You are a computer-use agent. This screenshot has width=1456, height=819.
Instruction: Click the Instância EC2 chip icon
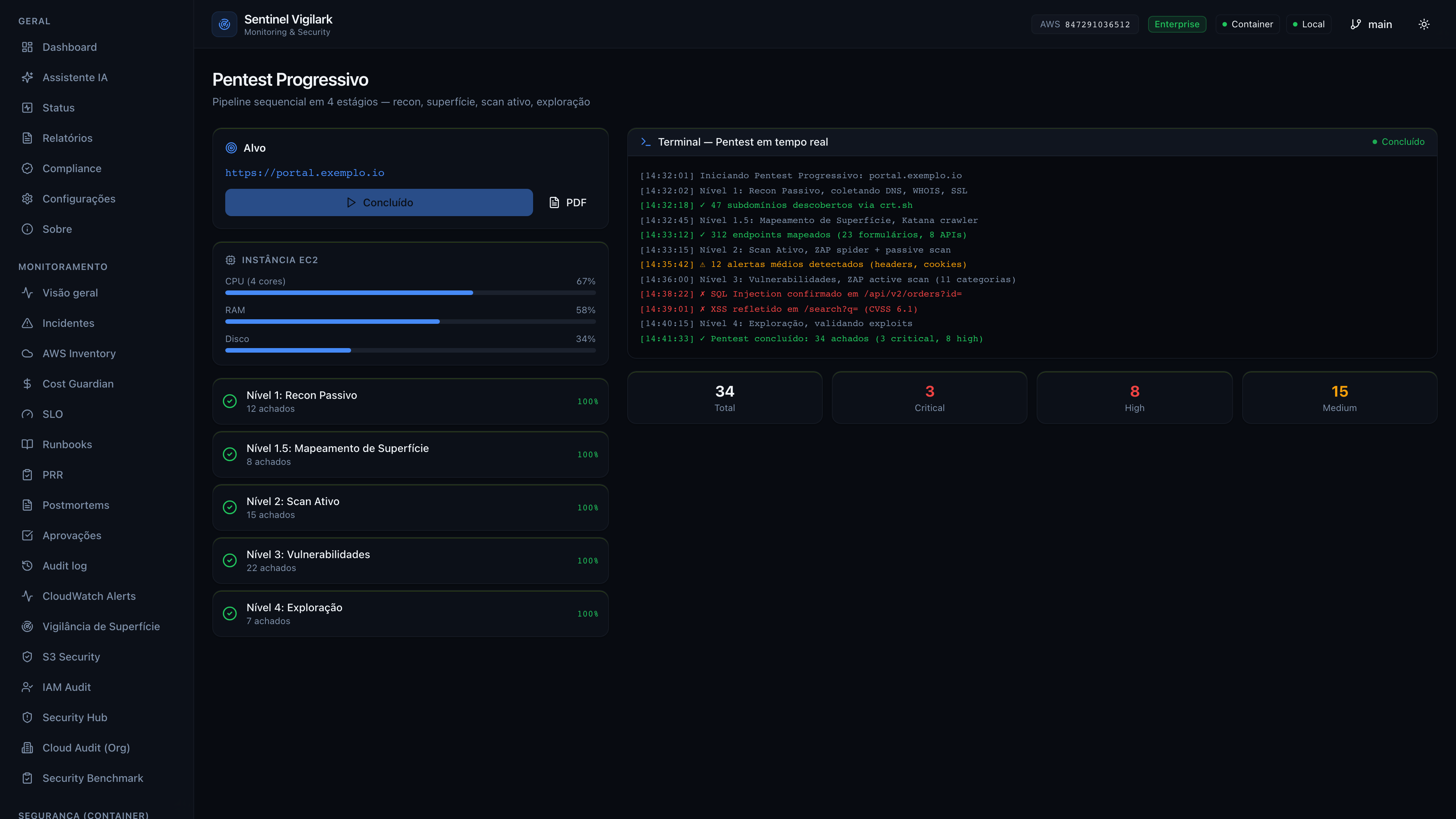coord(230,260)
